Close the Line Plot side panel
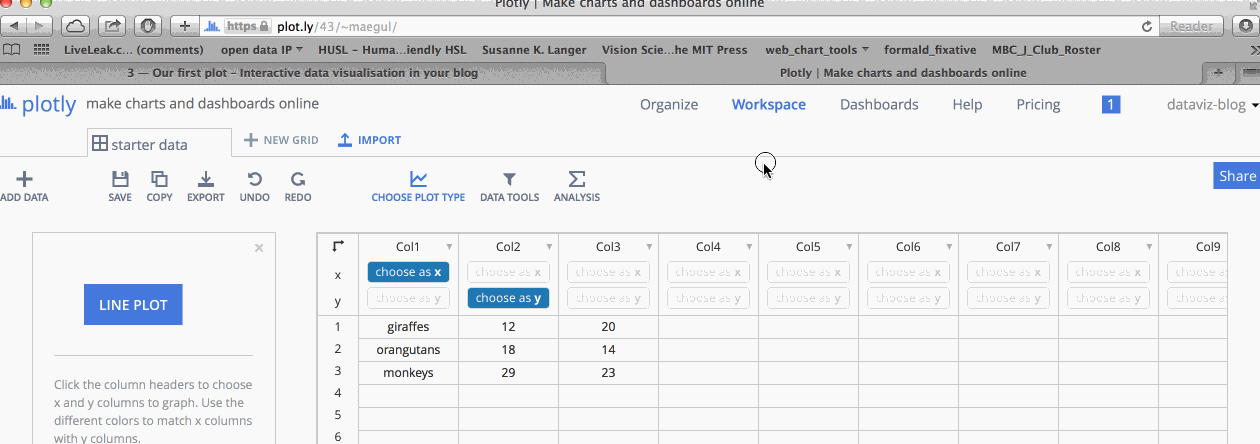 [259, 248]
